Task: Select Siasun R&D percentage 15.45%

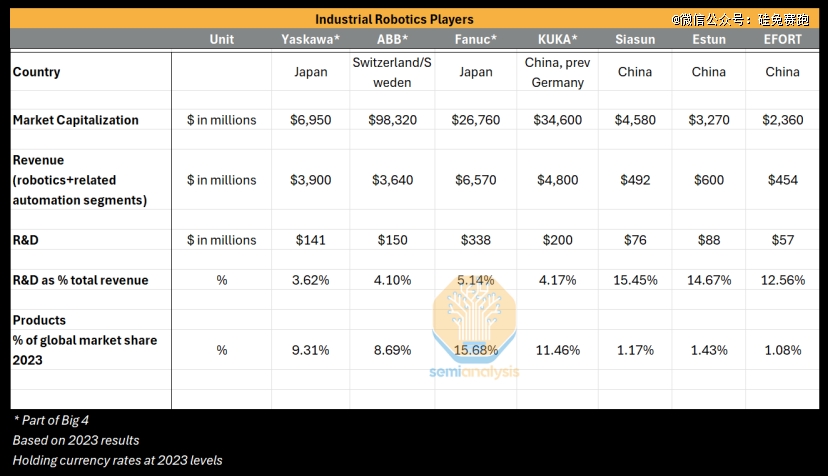Action: pyautogui.click(x=635, y=281)
